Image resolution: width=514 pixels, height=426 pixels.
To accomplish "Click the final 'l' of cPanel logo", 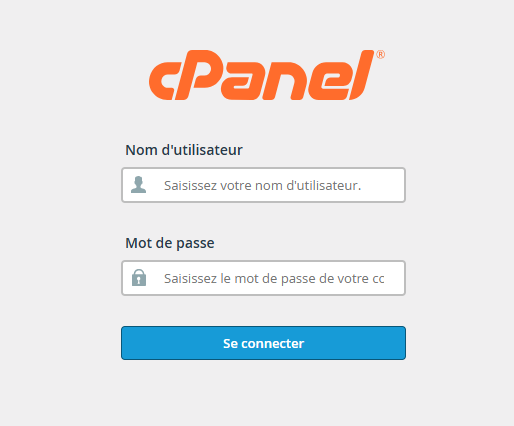I will pos(362,75).
